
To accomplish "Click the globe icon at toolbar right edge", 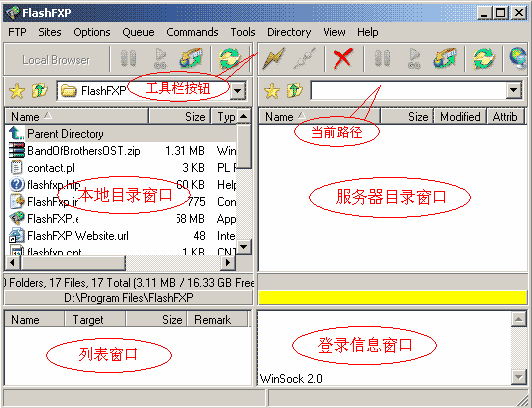I will click(x=518, y=59).
